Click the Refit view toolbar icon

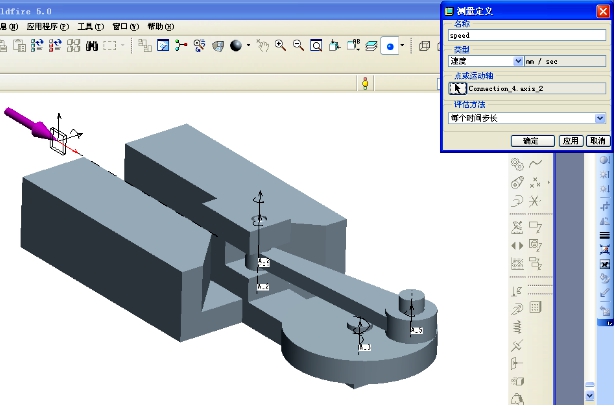tap(316, 46)
